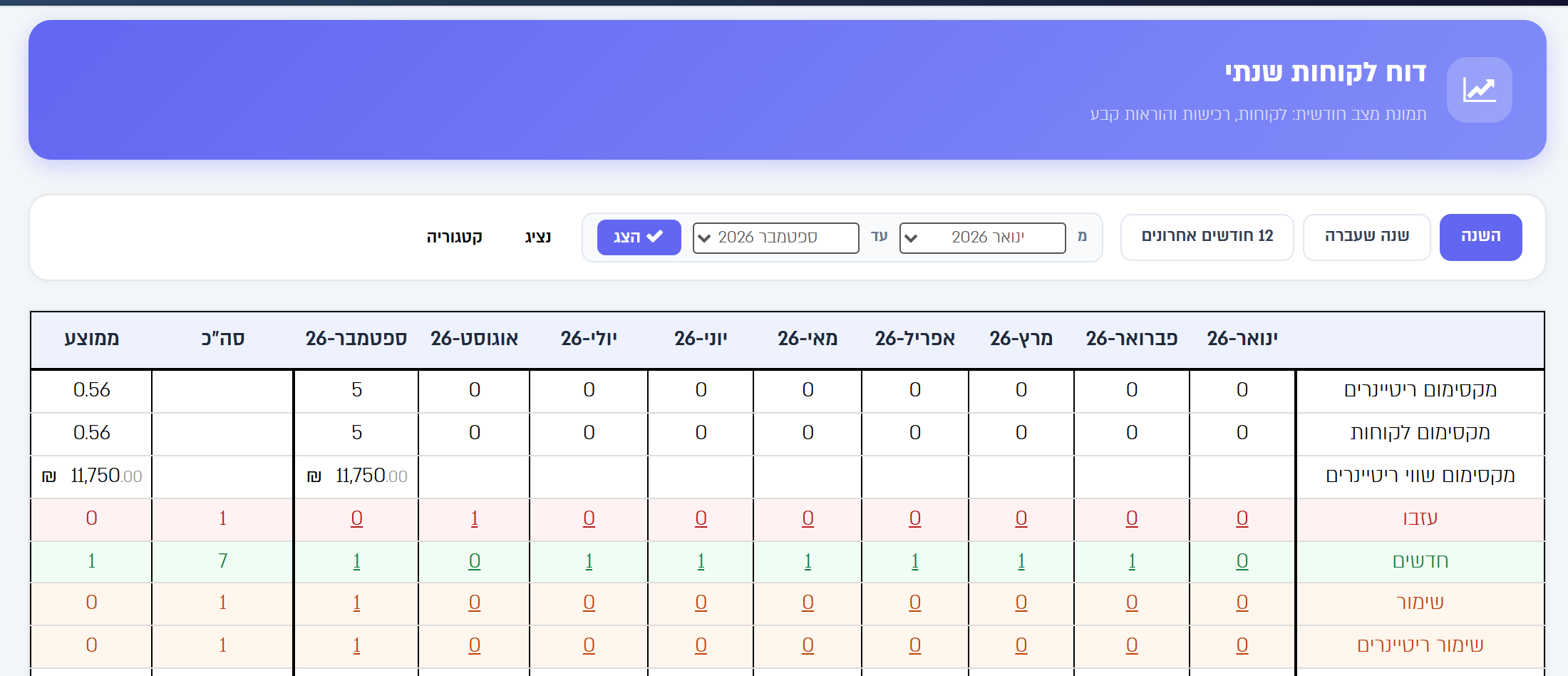Click the ספטמבר-26 column header
This screenshot has height=676, width=1568.
pos(356,338)
